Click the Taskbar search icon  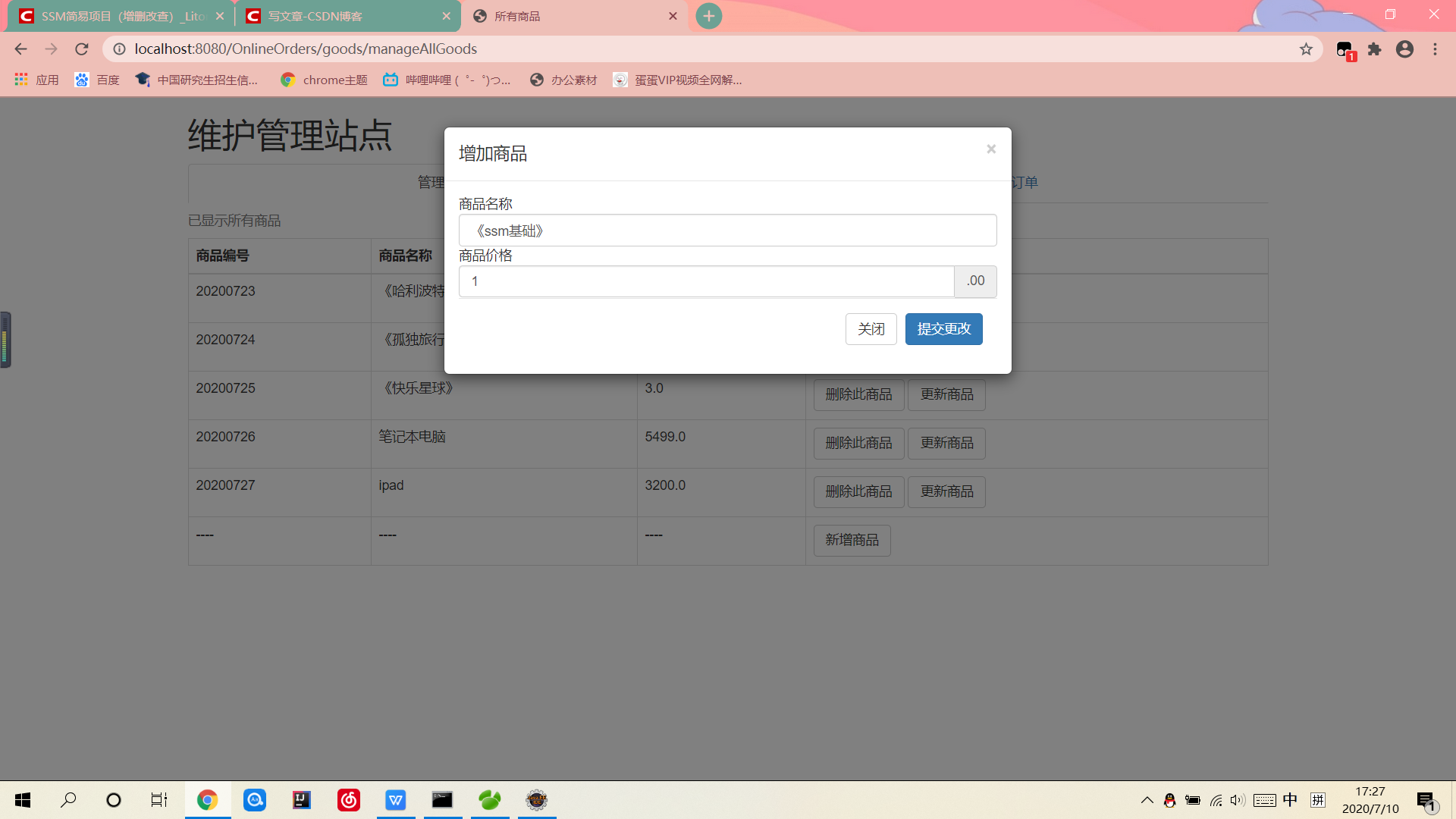(67, 800)
